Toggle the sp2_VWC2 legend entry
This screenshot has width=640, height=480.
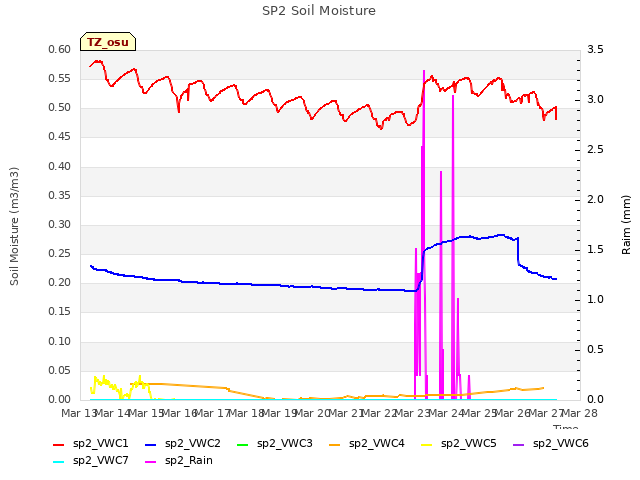(x=182, y=444)
